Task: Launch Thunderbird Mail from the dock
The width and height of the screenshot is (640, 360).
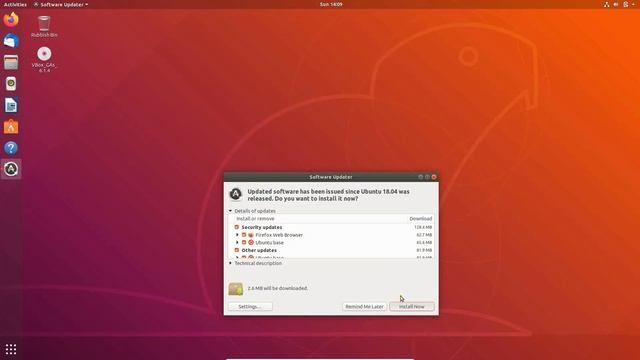Action: point(11,41)
